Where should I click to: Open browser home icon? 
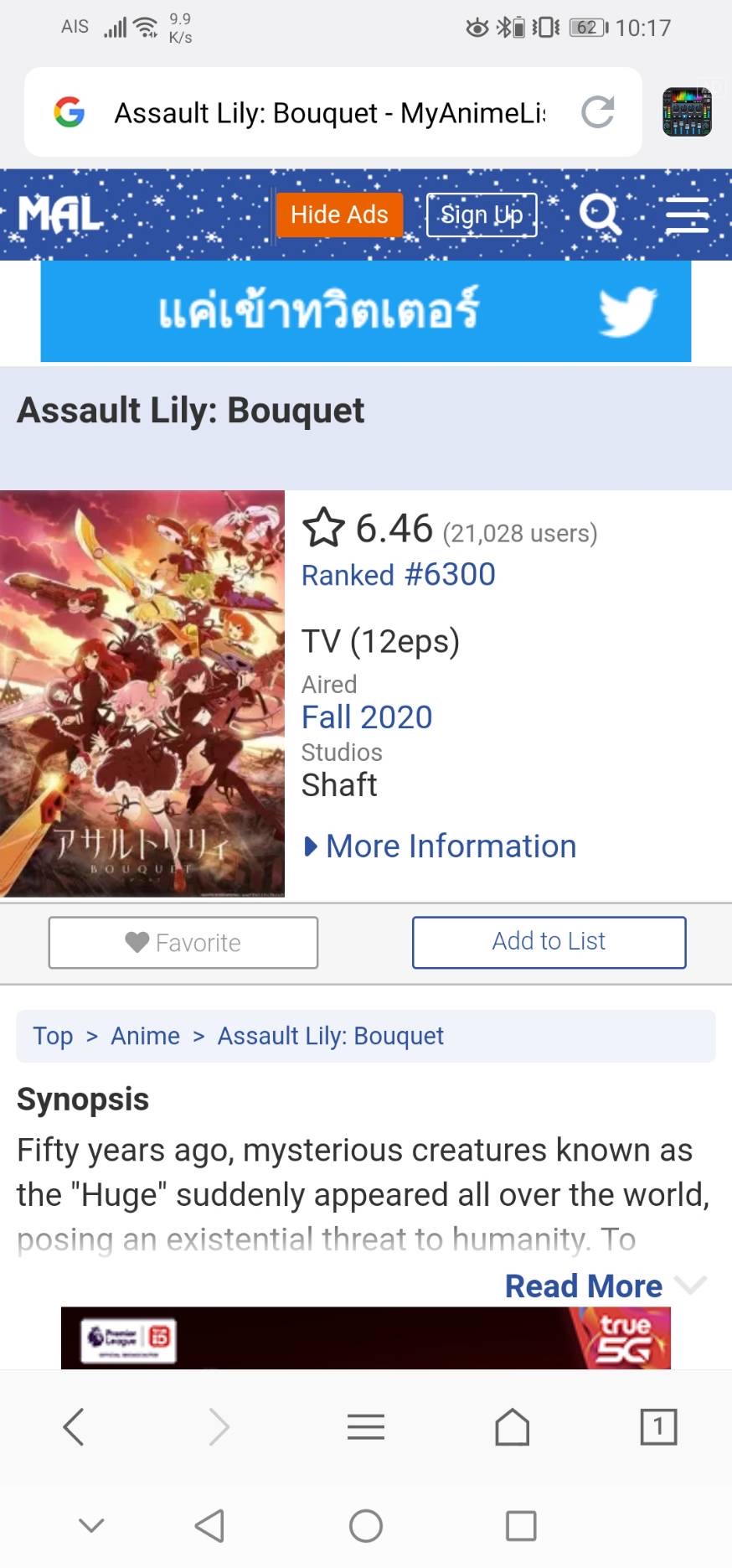(x=512, y=1426)
